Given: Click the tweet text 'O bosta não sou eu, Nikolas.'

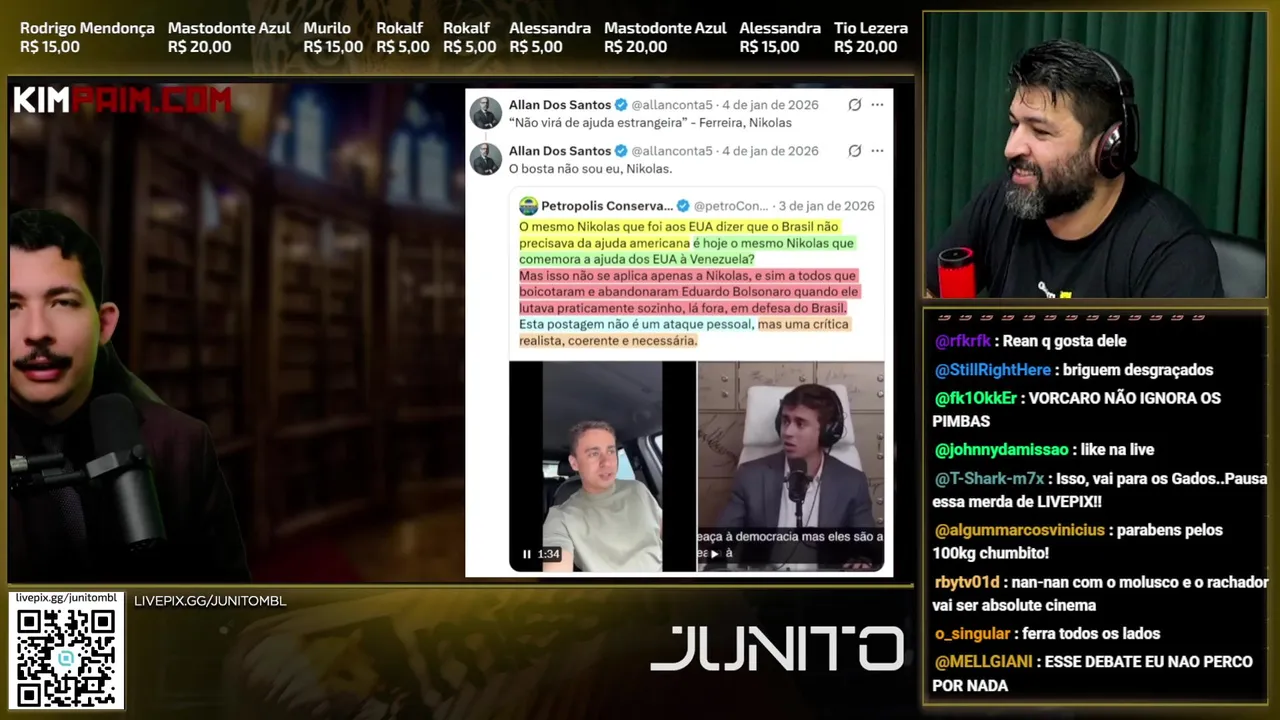Looking at the screenshot, I should [590, 169].
